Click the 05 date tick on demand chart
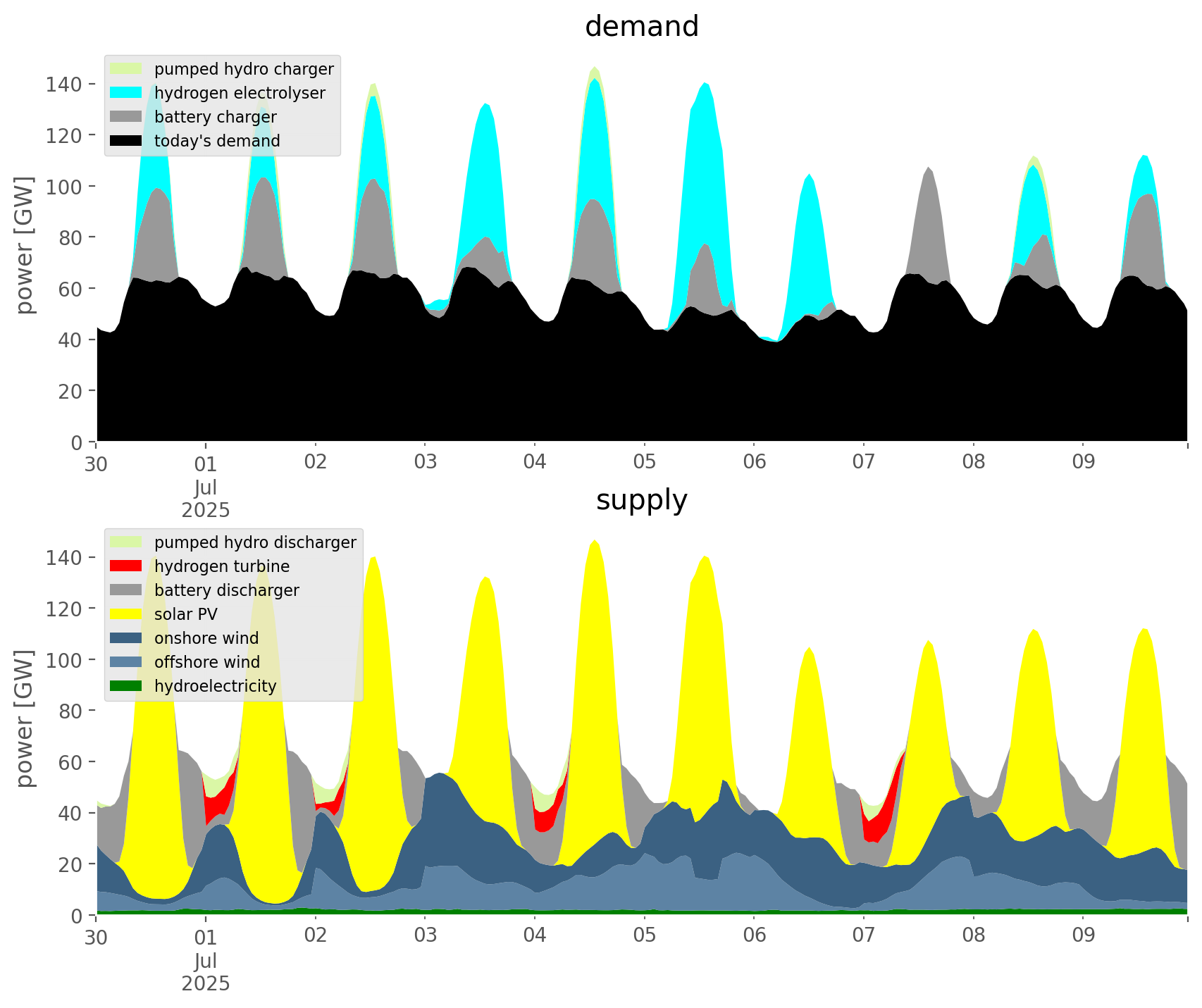The height and width of the screenshot is (1008, 1202). click(644, 463)
